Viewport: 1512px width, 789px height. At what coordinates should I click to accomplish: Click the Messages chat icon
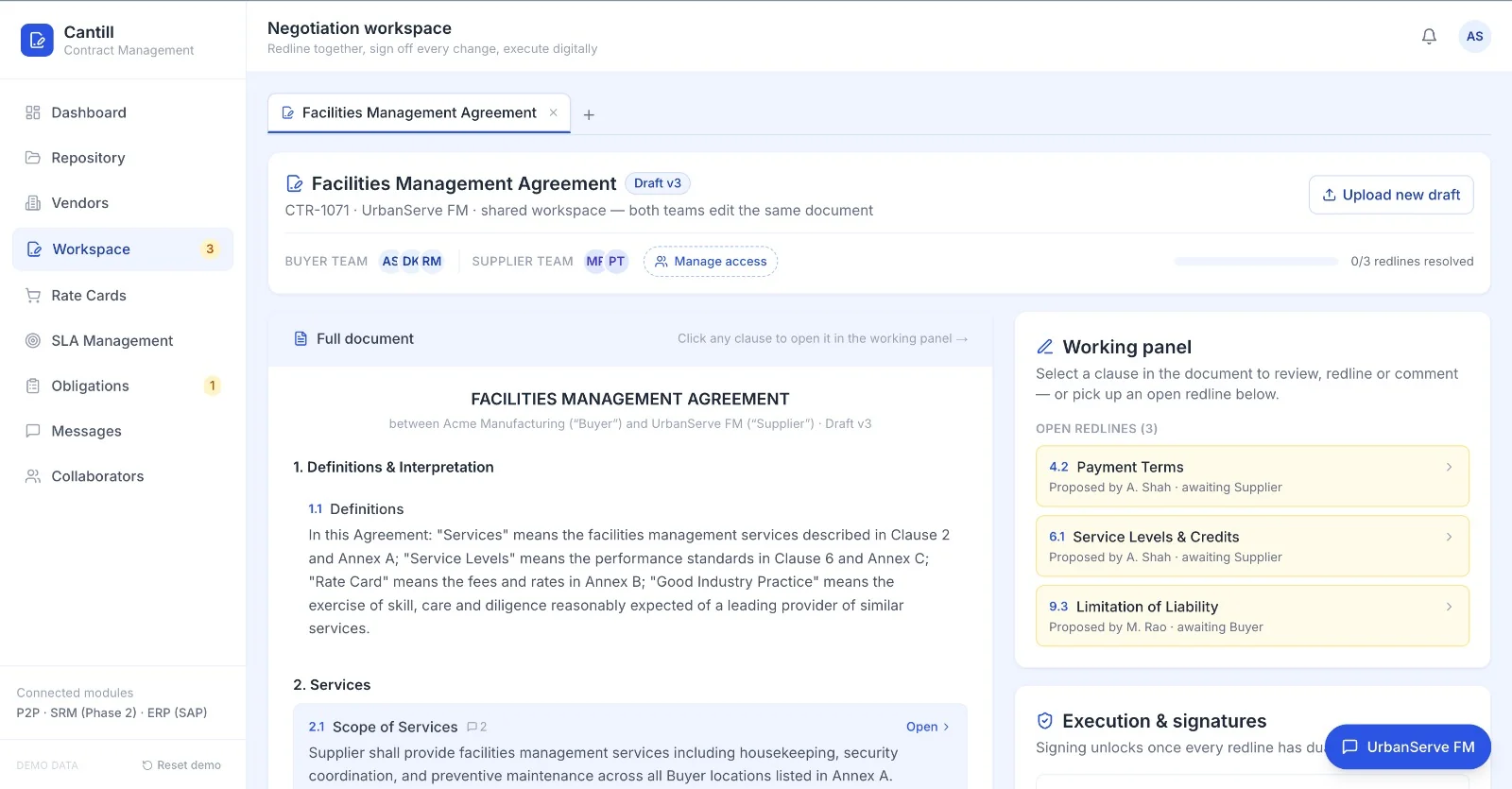[x=33, y=431]
